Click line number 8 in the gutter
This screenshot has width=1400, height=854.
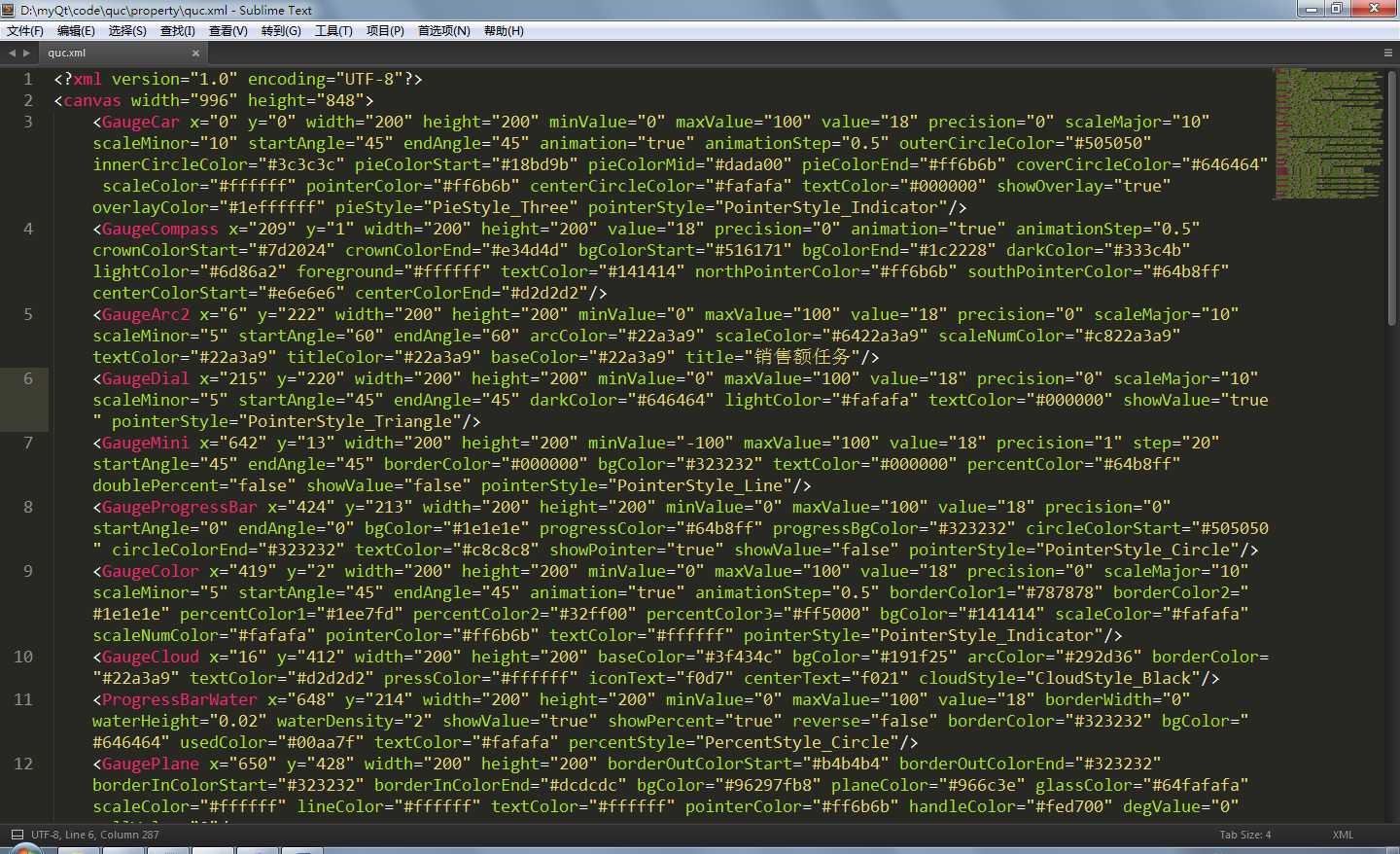[x=28, y=507]
